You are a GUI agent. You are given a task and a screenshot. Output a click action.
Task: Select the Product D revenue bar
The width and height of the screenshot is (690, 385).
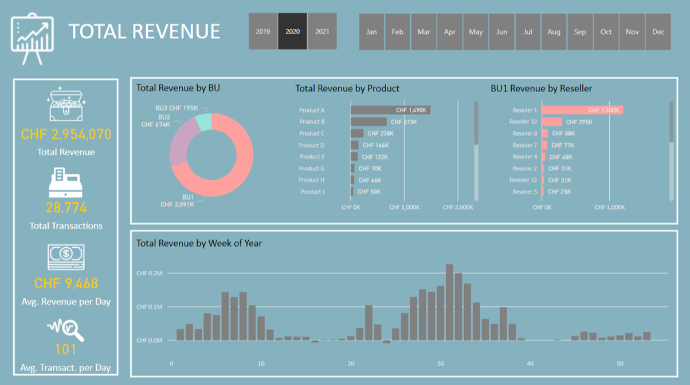coord(355,145)
